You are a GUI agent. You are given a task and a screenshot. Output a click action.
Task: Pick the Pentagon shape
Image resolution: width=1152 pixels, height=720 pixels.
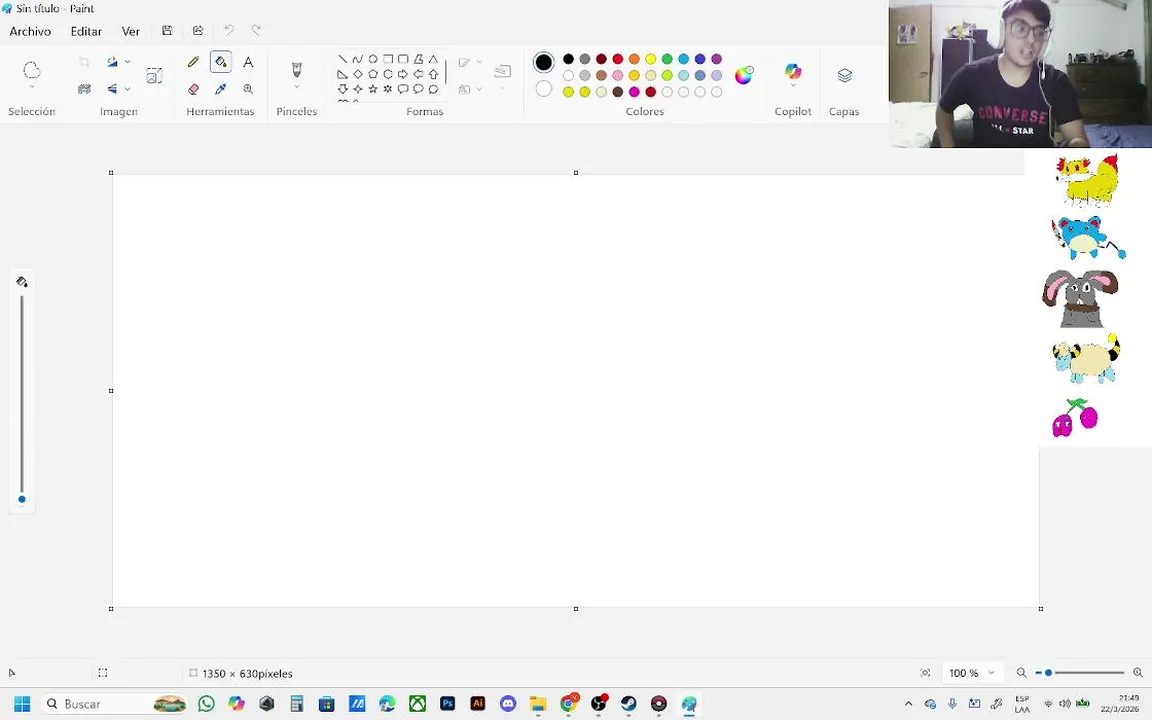tap(372, 74)
